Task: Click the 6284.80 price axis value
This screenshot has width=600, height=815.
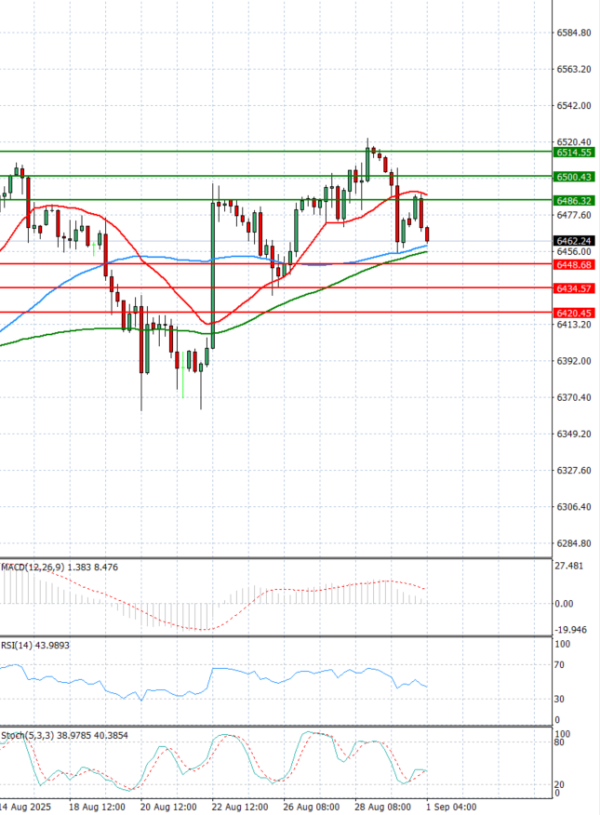Action: coord(574,543)
